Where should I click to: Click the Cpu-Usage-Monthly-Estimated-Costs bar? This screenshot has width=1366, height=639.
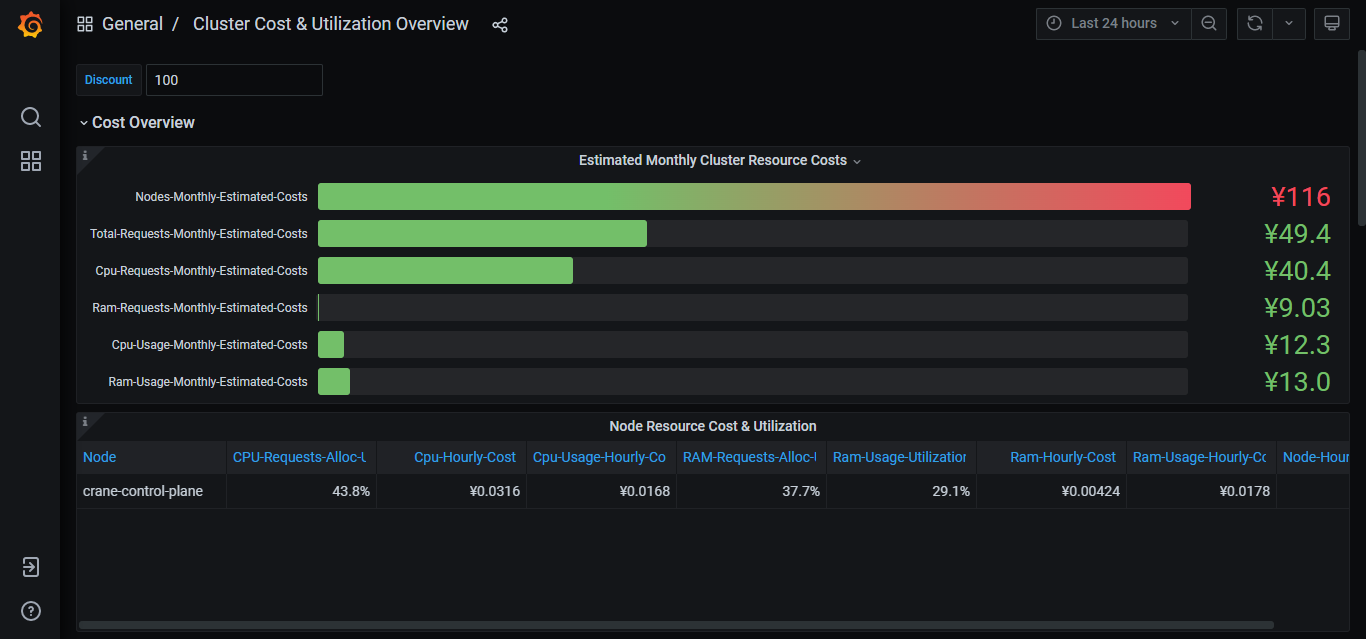(x=331, y=344)
